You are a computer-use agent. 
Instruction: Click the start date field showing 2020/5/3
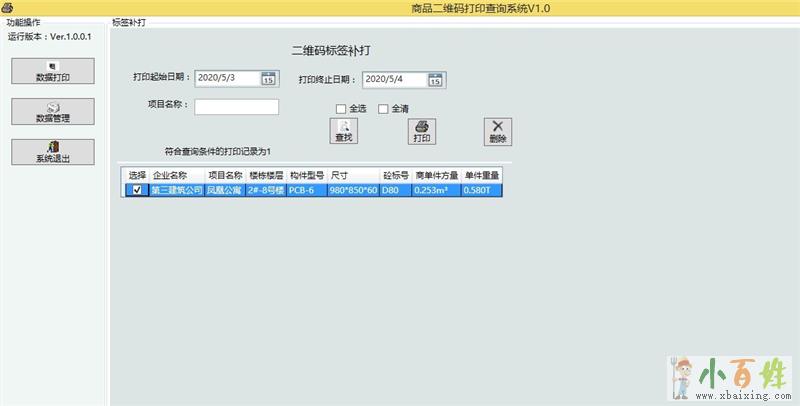pyautogui.click(x=227, y=78)
